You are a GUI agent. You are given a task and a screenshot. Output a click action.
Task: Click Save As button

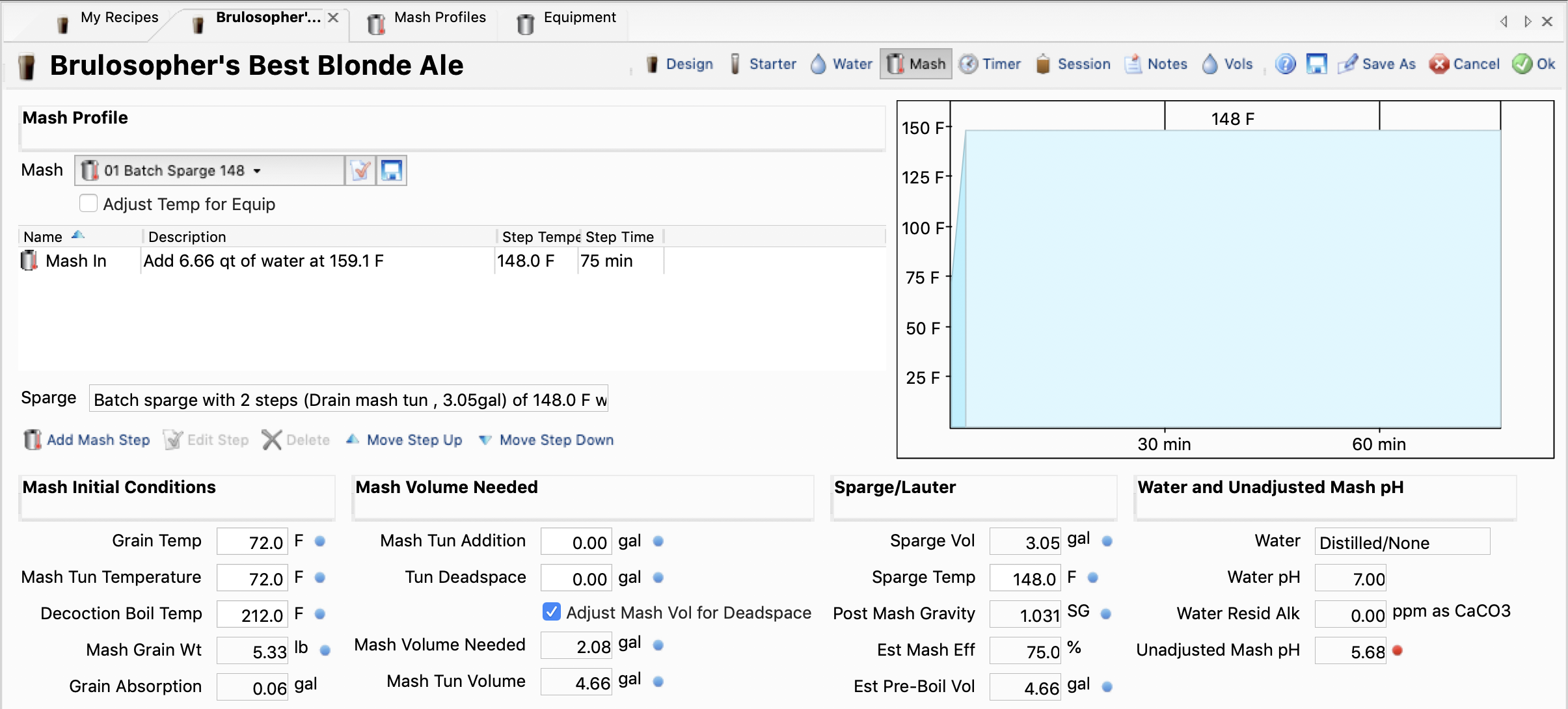coord(1377,64)
